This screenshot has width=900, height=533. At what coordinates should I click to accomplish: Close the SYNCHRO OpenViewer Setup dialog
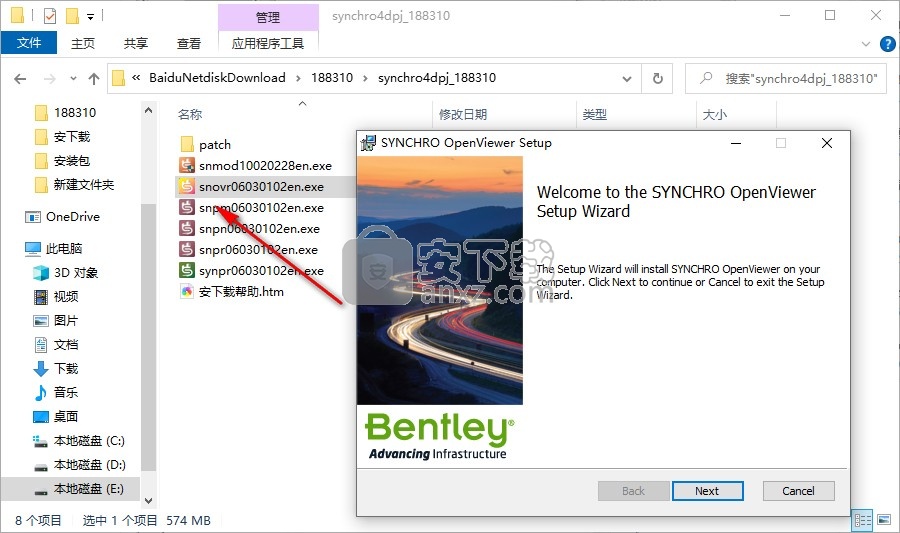click(x=827, y=143)
